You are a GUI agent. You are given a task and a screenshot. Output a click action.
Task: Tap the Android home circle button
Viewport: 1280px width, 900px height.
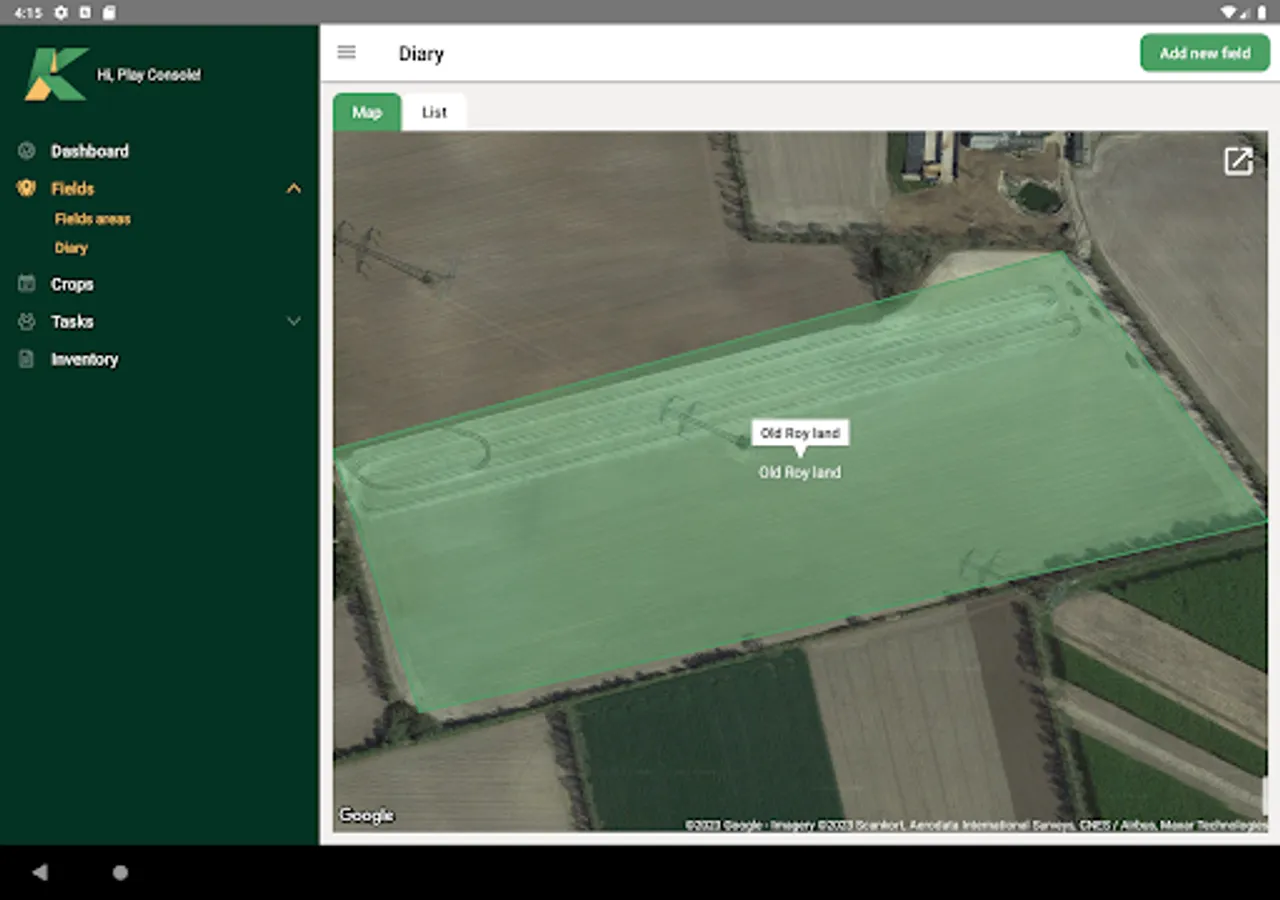coord(120,872)
